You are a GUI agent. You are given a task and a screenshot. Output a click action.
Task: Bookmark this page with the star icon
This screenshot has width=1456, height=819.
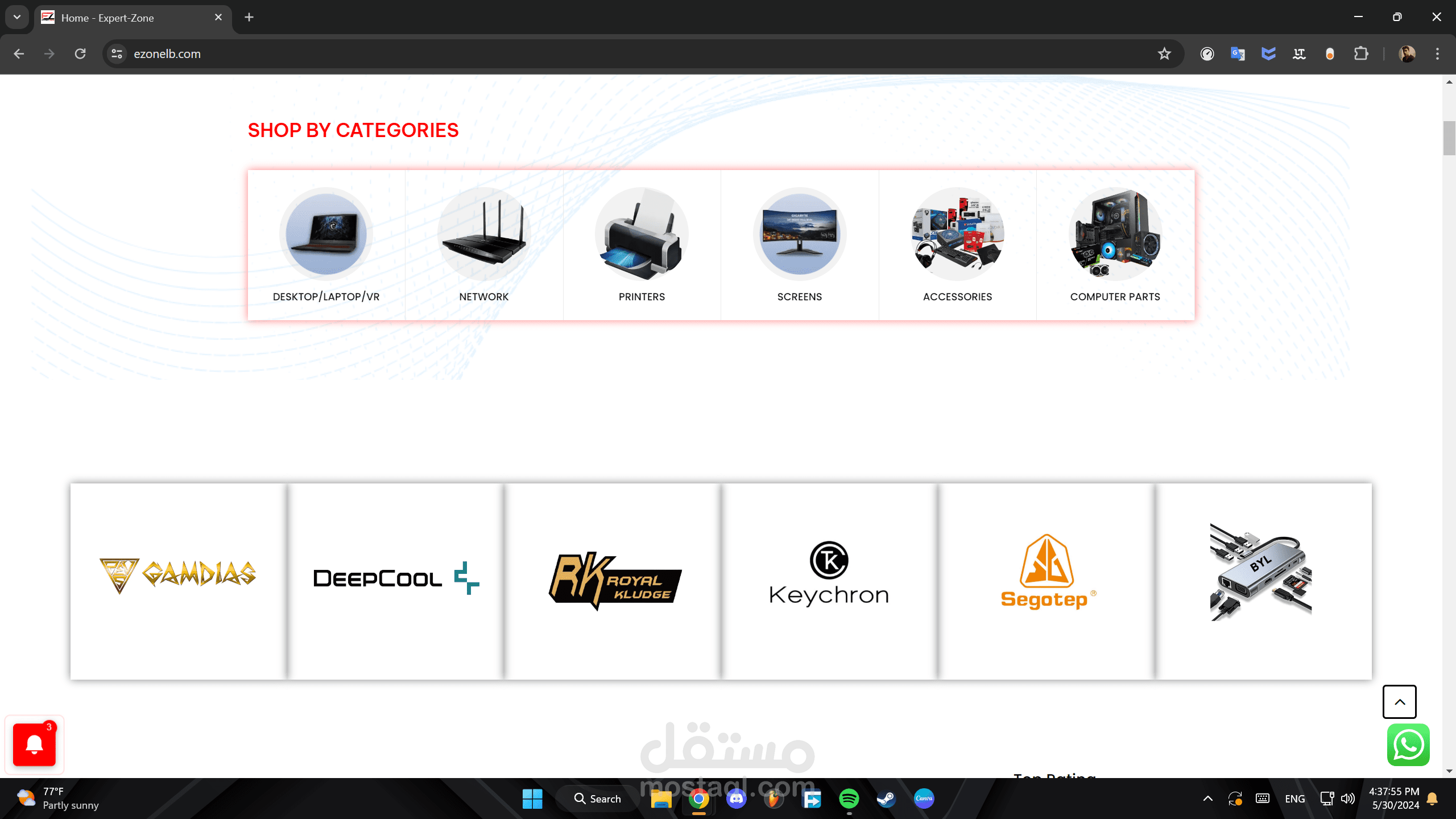(x=1165, y=54)
